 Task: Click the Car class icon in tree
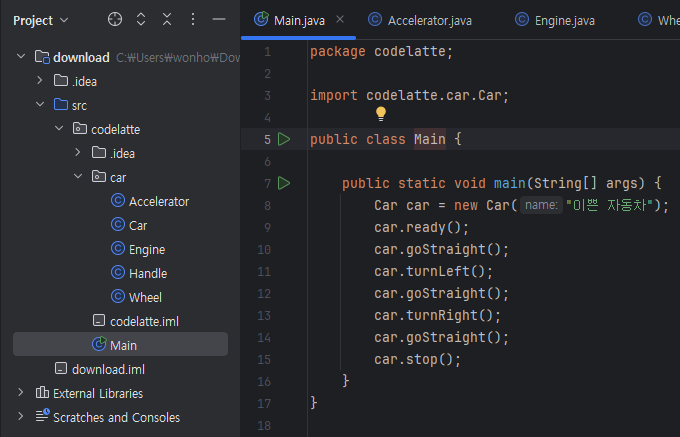118,224
